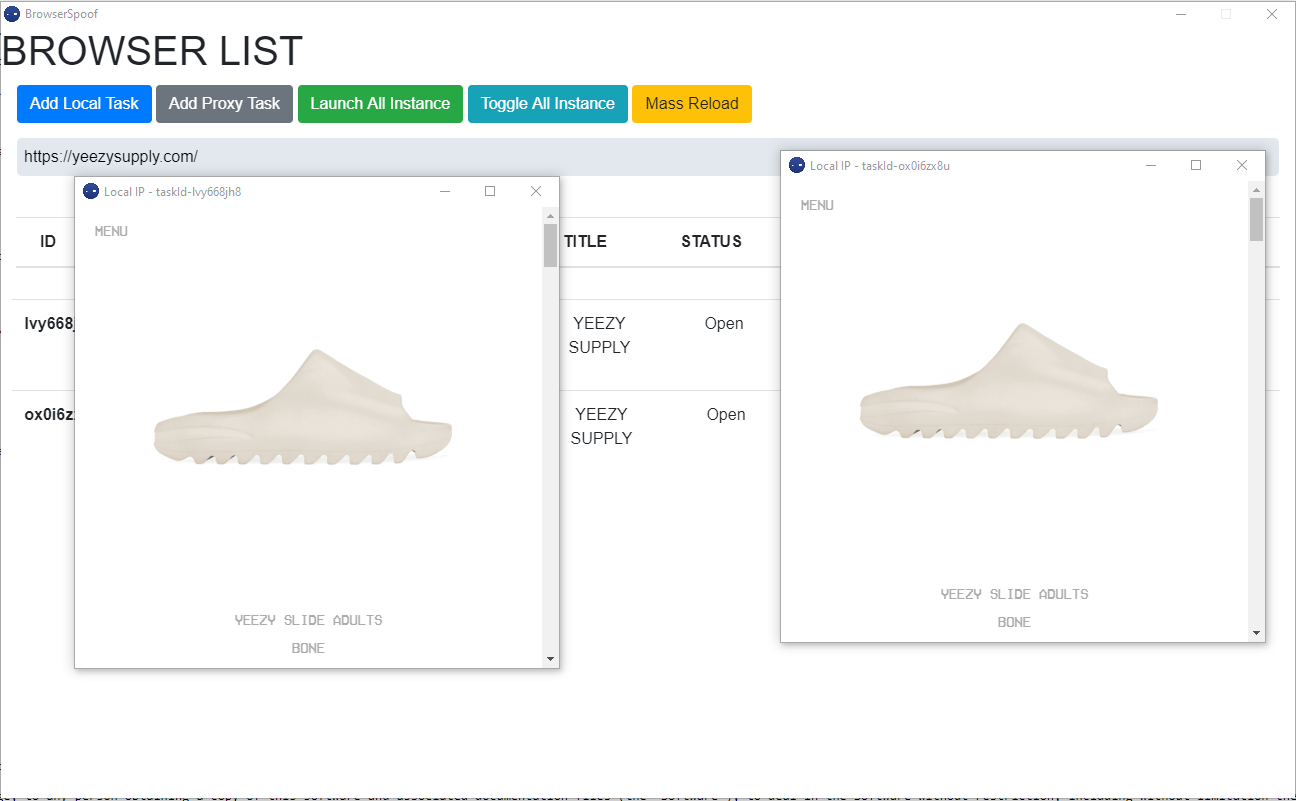Click the app icon of taskId-ox0i6zx8u window

[797, 165]
